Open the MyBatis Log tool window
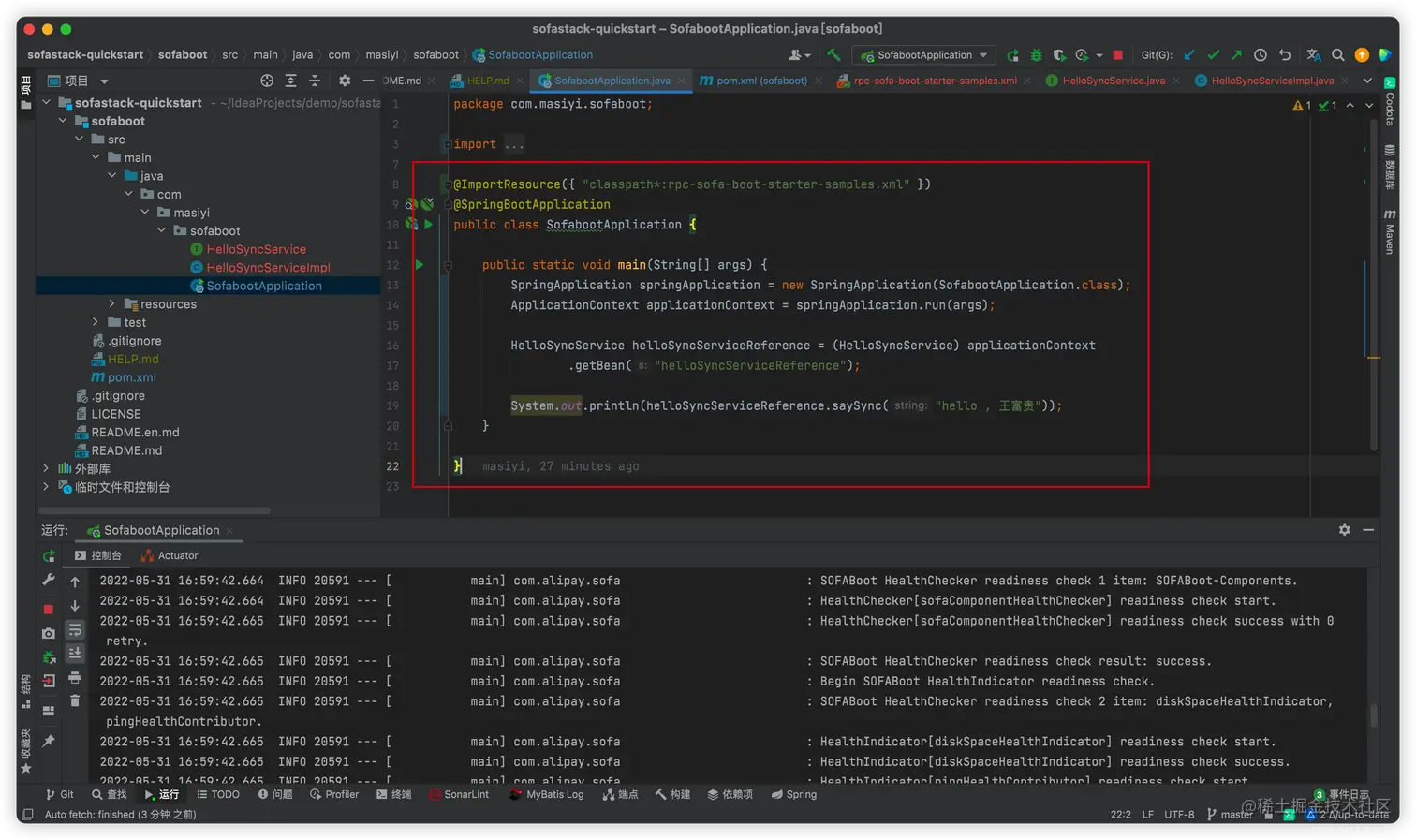Viewport: 1416px width, 840px height. pos(547,794)
